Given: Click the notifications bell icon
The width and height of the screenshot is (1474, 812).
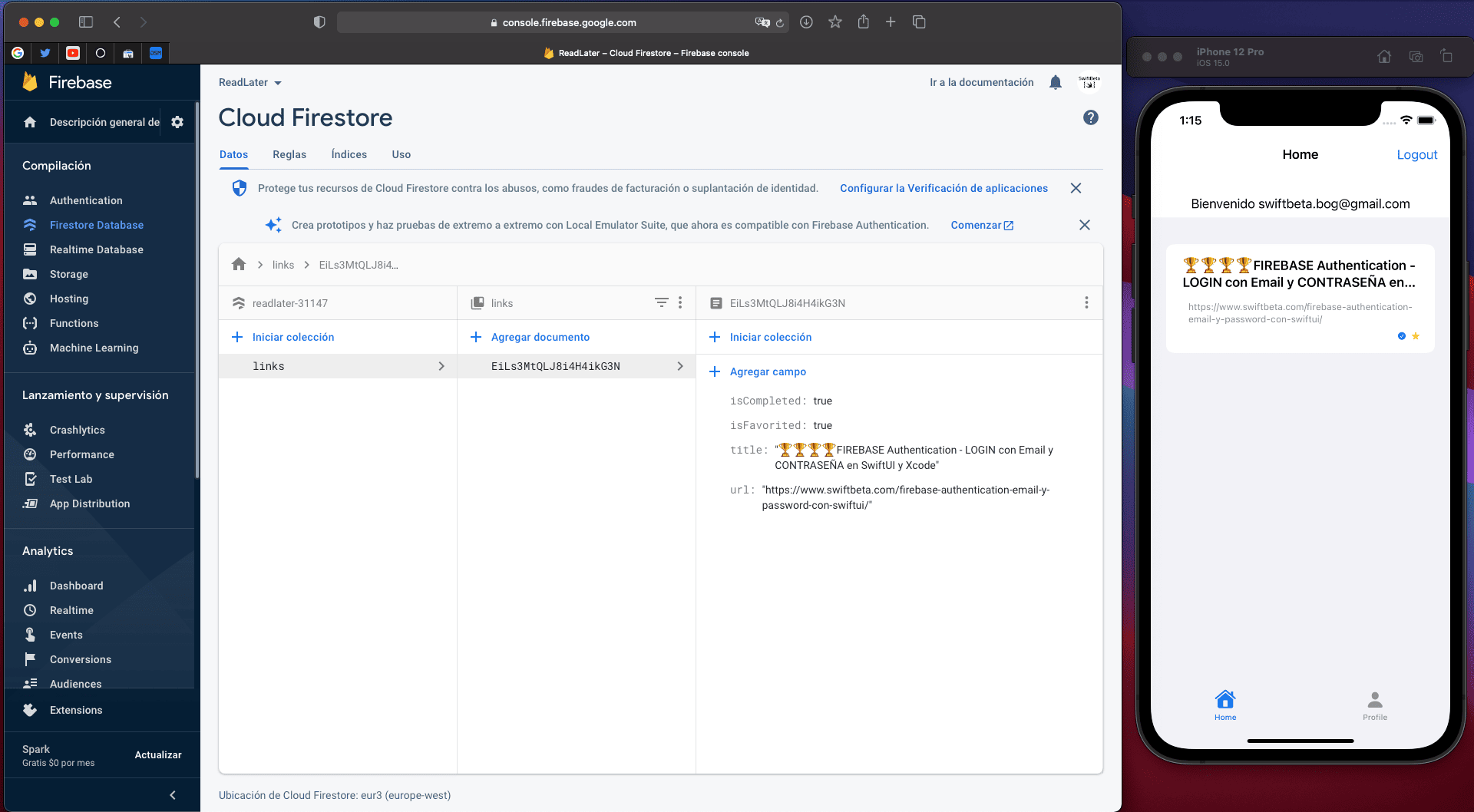Looking at the screenshot, I should 1056,82.
